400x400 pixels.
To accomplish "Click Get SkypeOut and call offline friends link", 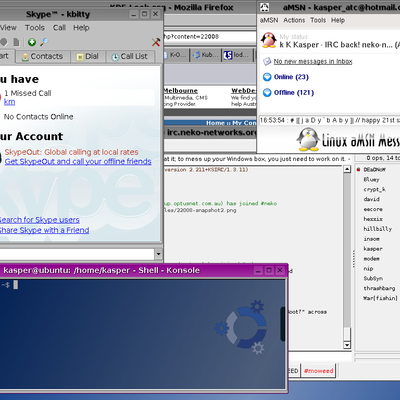I will pyautogui.click(x=78, y=161).
